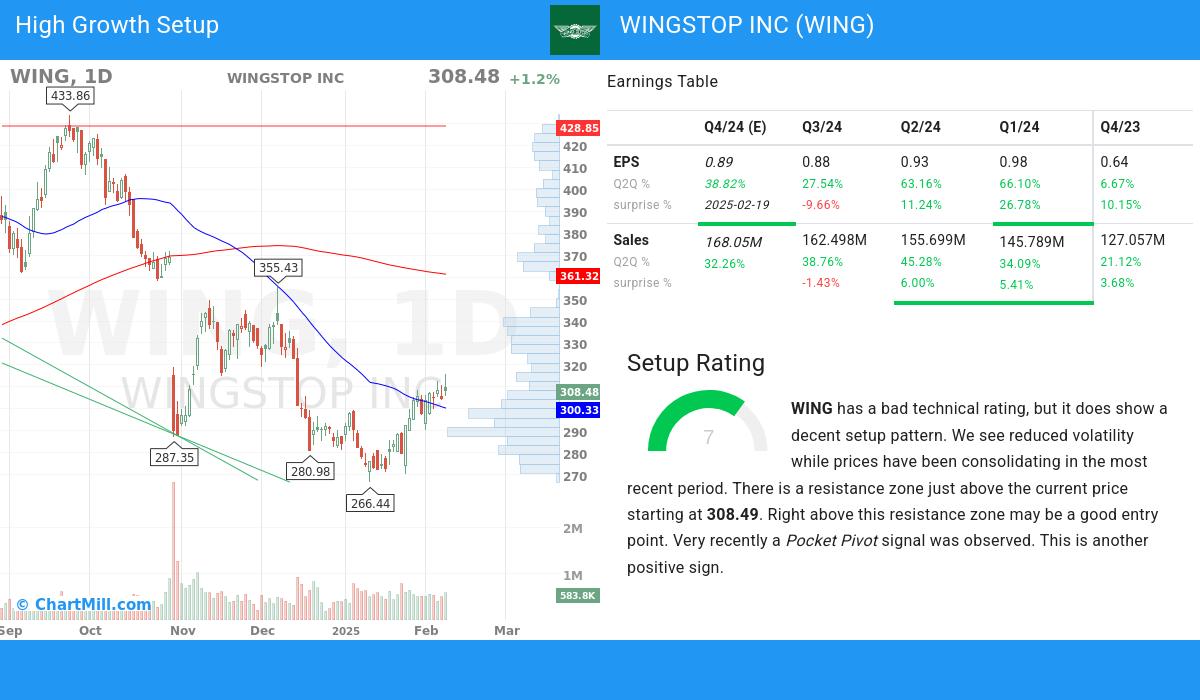1200x700 pixels.
Task: Click the 266.44 low price label
Action: (x=370, y=503)
